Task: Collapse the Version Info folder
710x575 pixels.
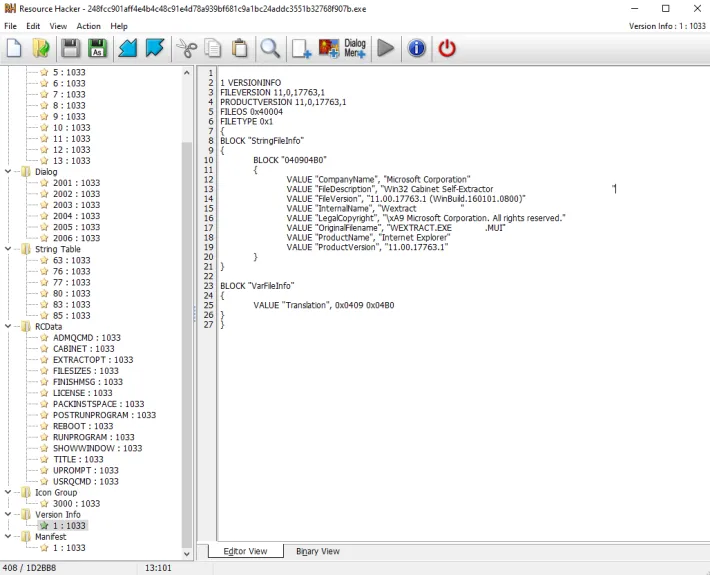Action: (8, 514)
